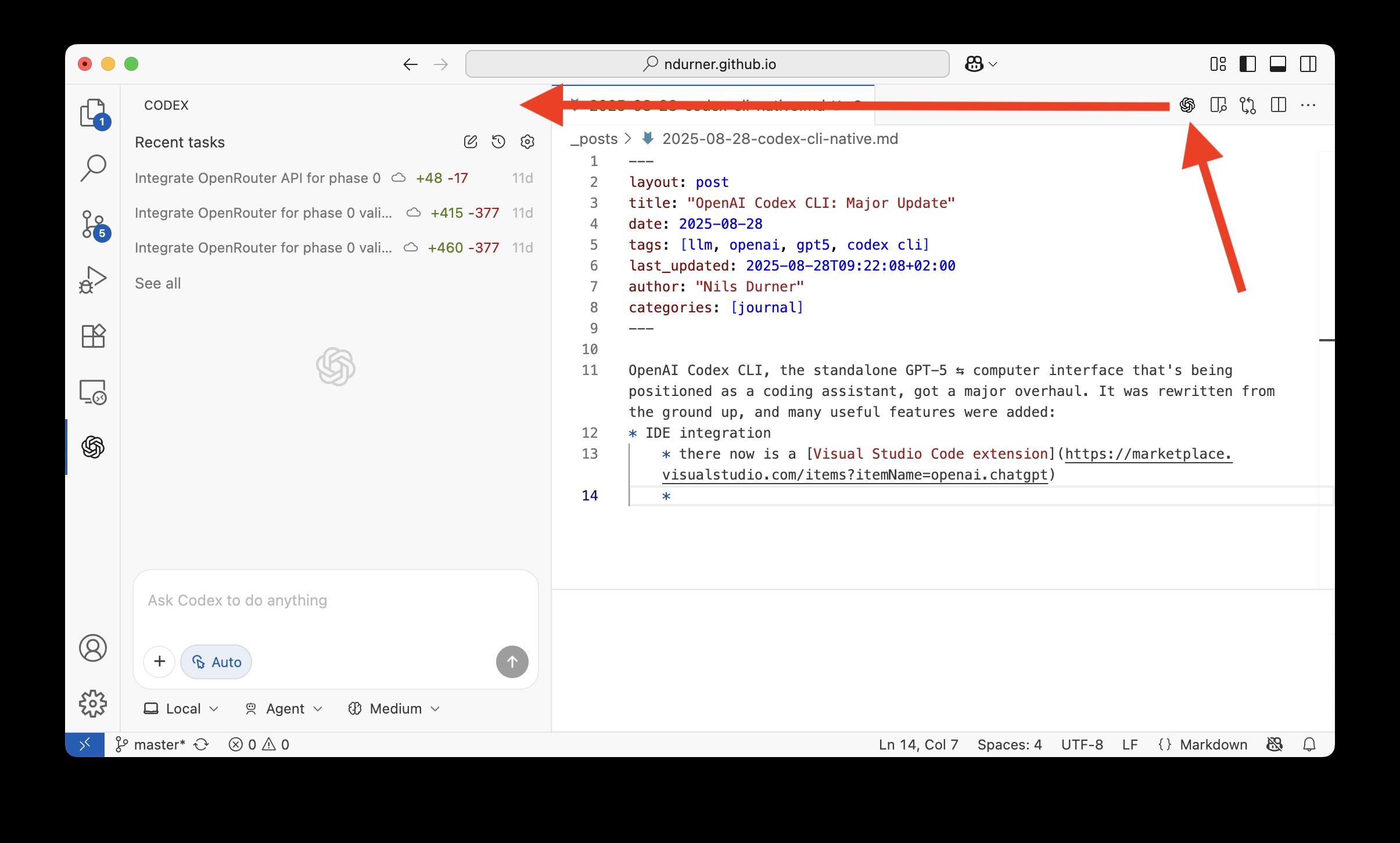Open problems indicator showing 0 errors
The width and height of the screenshot is (1400, 843).
(259, 744)
